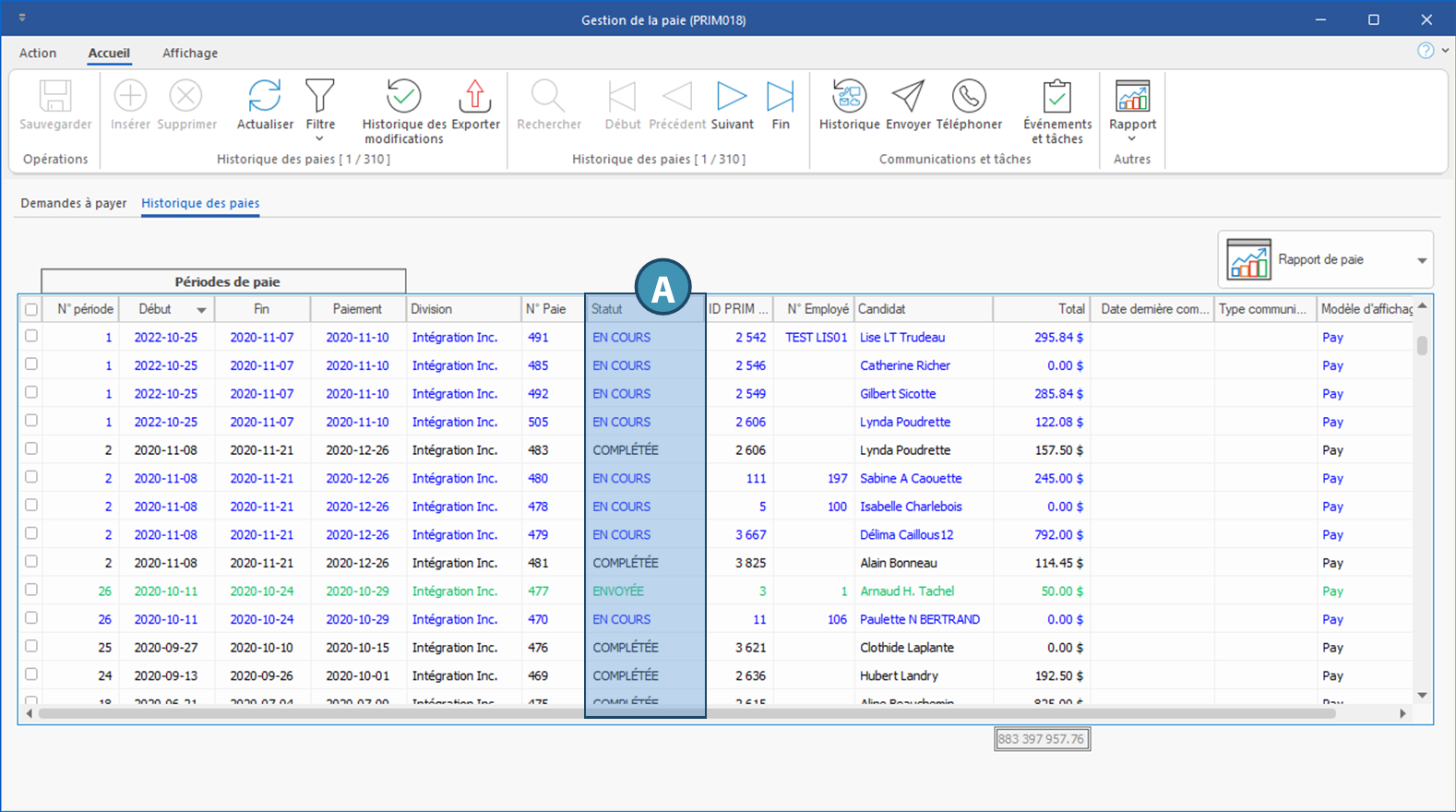The width and height of the screenshot is (1456, 812).
Task: Sort by the Candidat column header
Action: coord(923,309)
